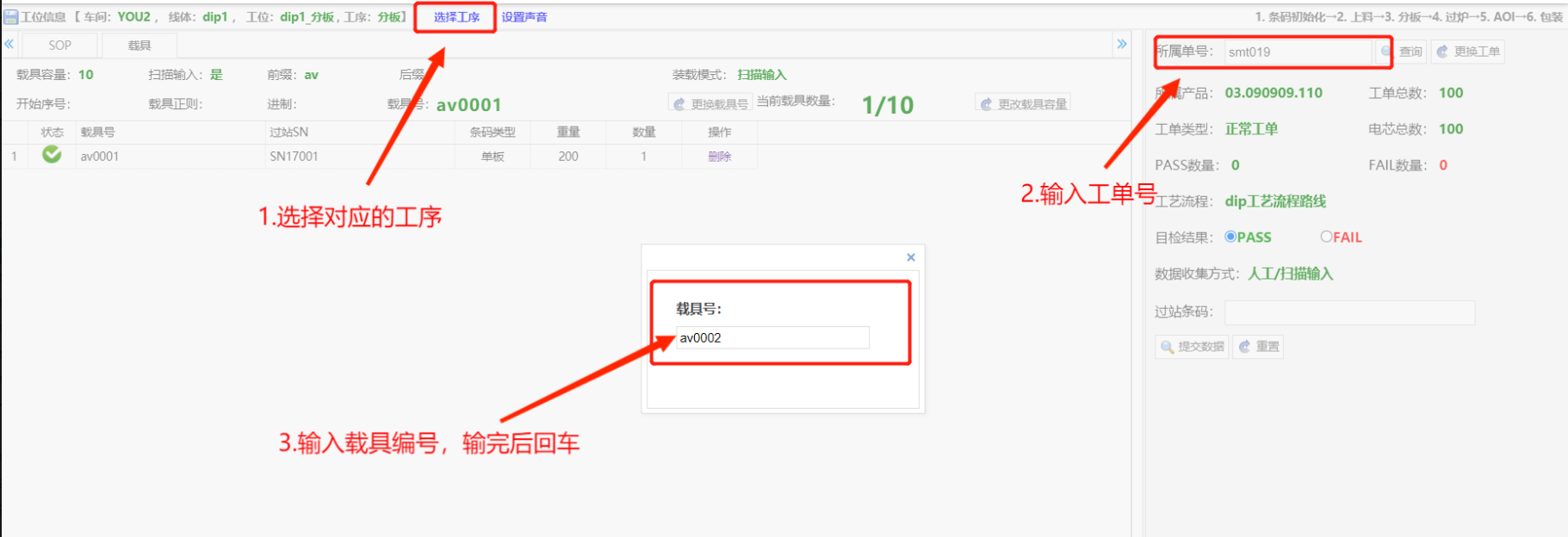Viewport: 1568px width, 537px height.
Task: Click the 提交数据 submit button
Action: coord(1193,347)
